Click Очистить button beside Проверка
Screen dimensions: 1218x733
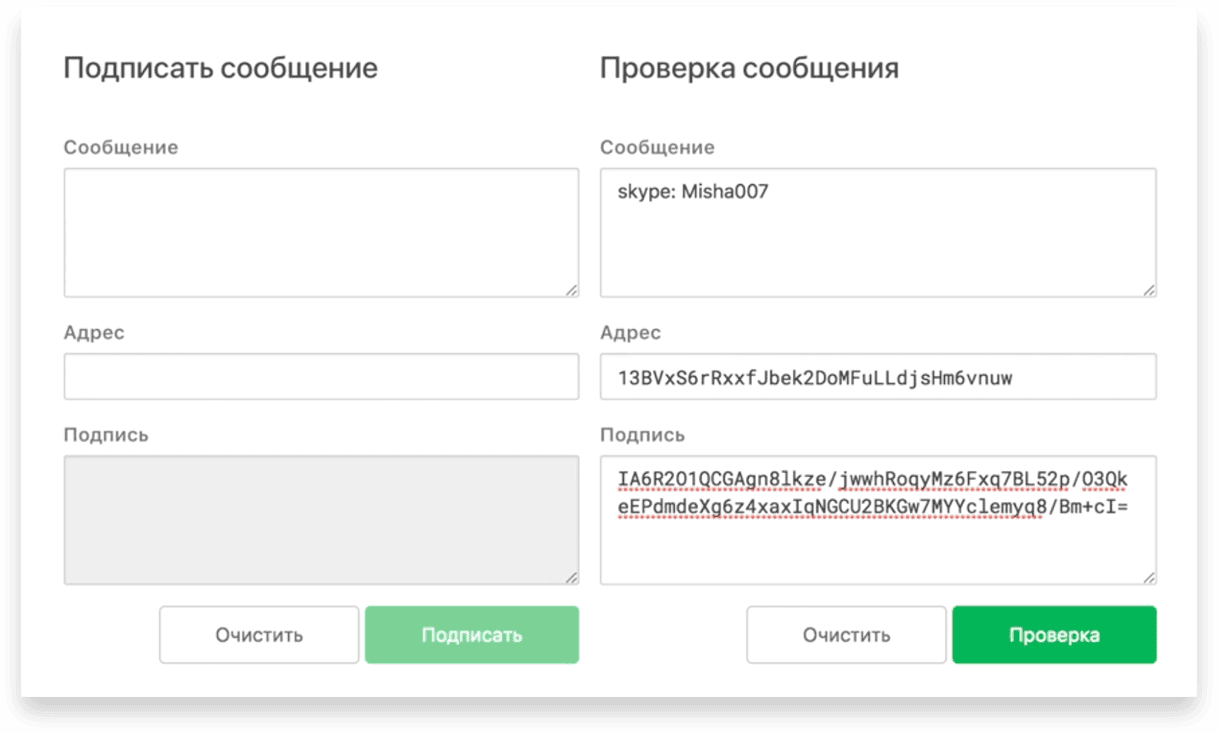coord(846,635)
